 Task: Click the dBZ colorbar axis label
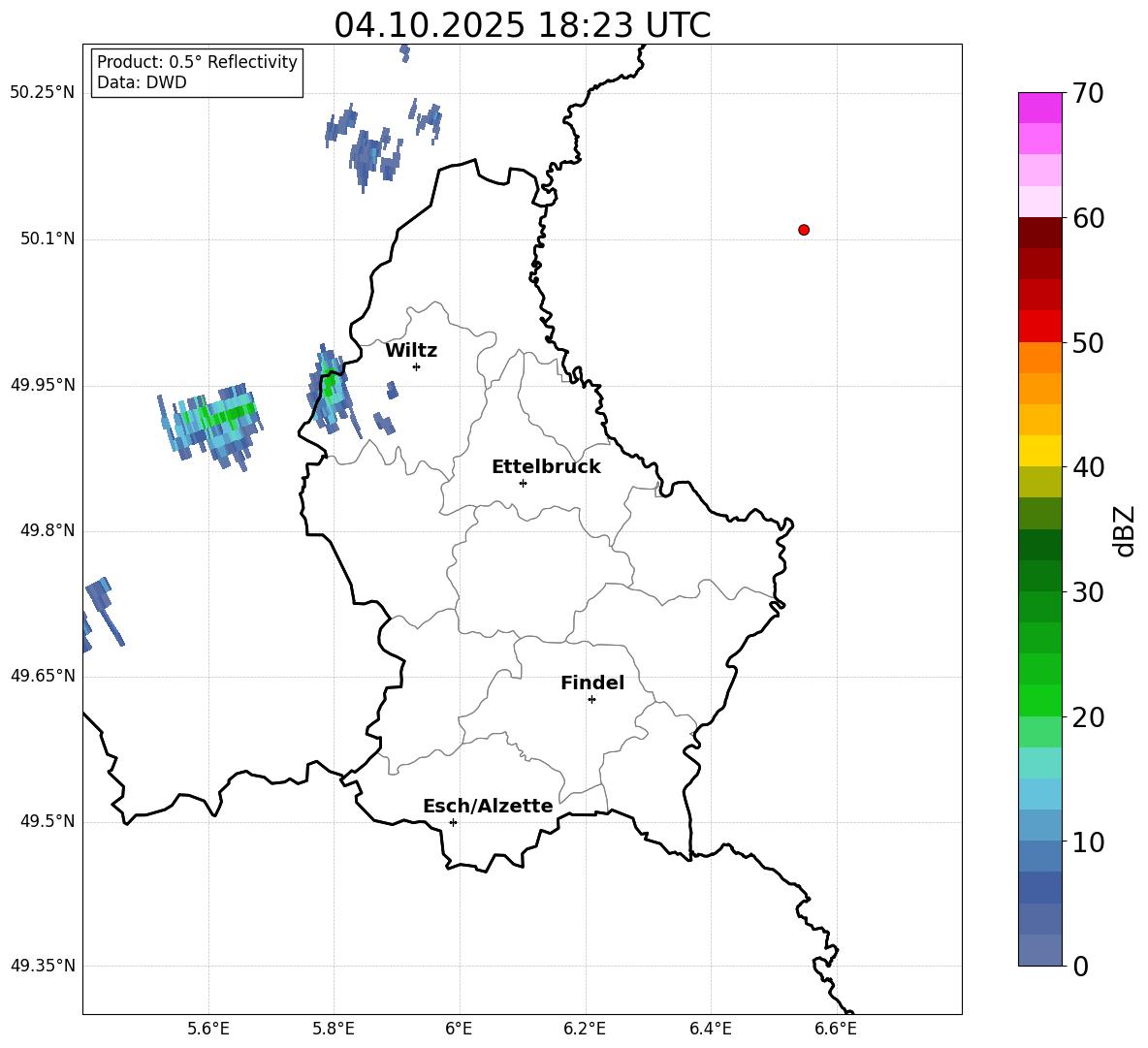tap(1124, 530)
